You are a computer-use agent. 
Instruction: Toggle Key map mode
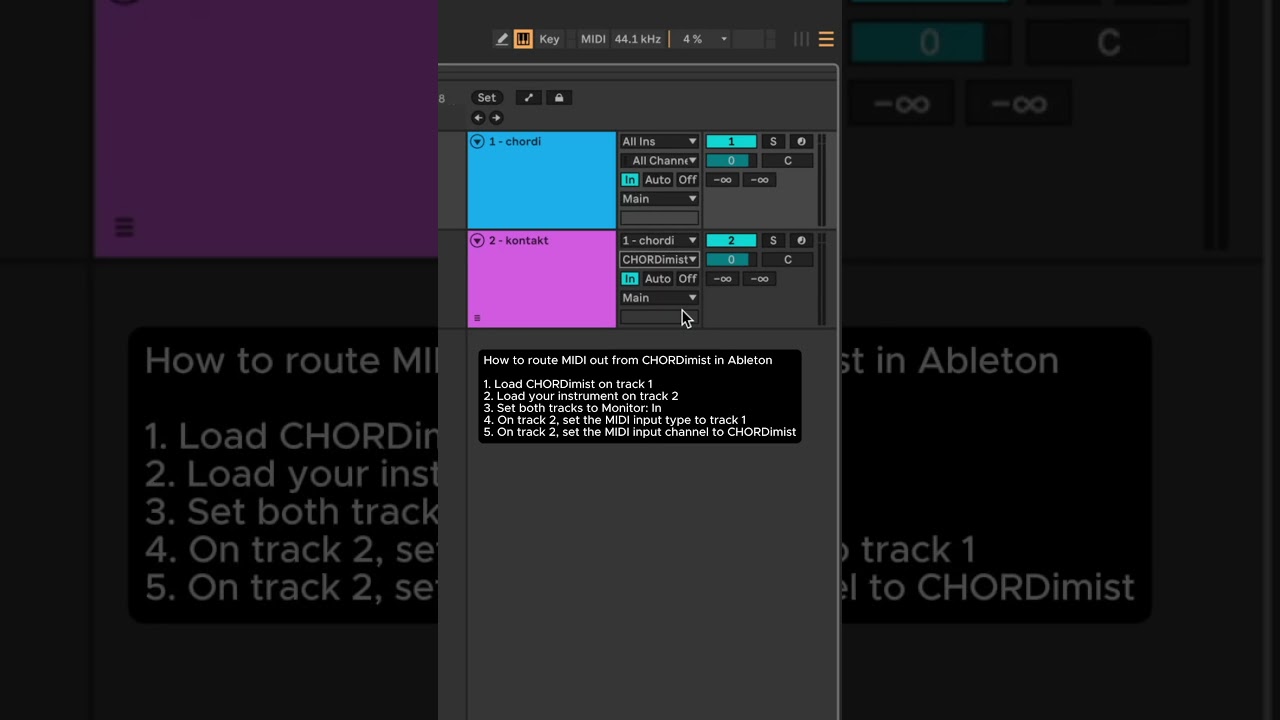point(549,39)
